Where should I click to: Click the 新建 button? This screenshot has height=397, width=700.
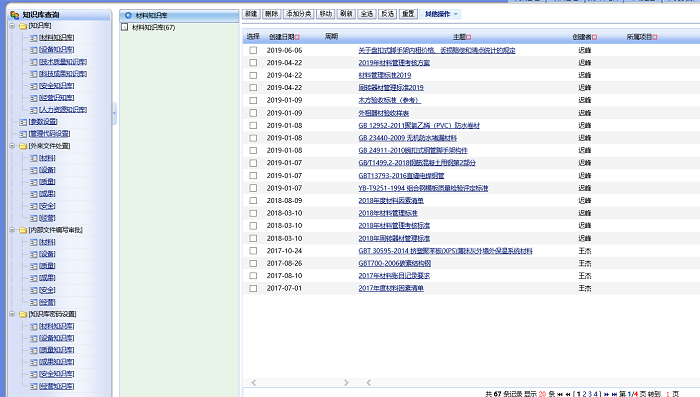[x=251, y=14]
